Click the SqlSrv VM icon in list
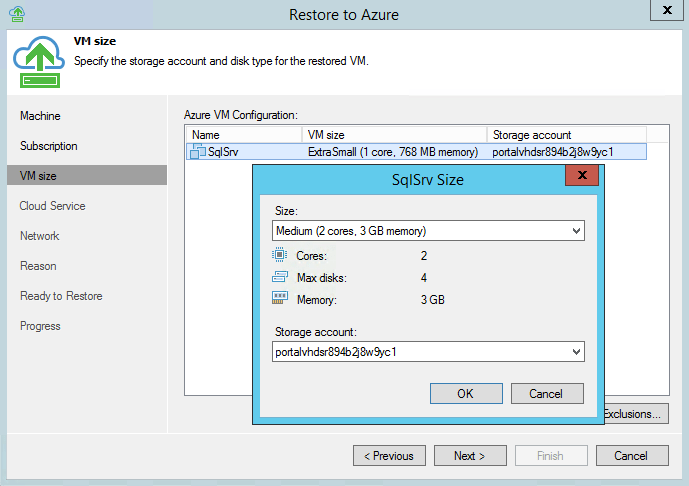 [x=197, y=152]
